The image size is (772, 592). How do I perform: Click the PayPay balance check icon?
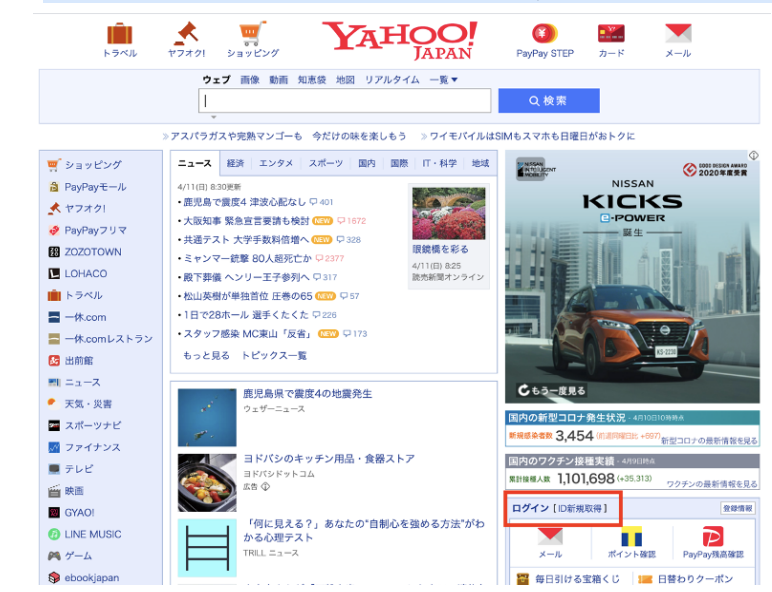[713, 538]
